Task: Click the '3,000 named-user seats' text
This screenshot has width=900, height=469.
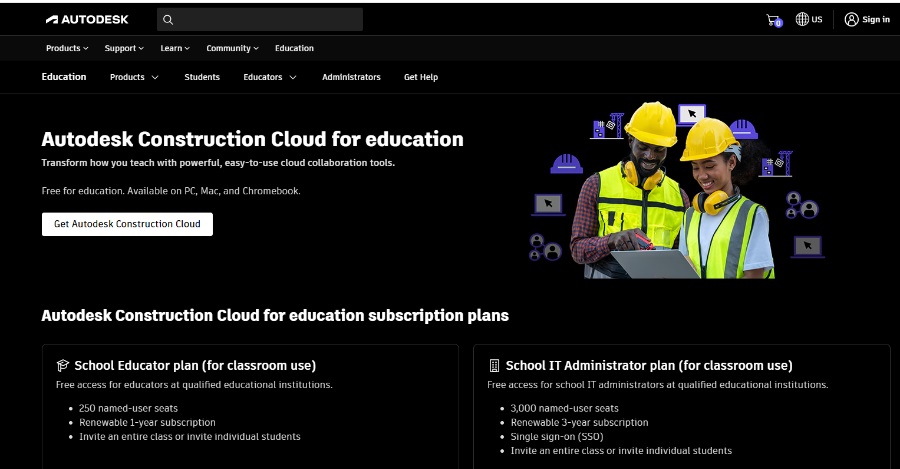Action: pos(565,408)
